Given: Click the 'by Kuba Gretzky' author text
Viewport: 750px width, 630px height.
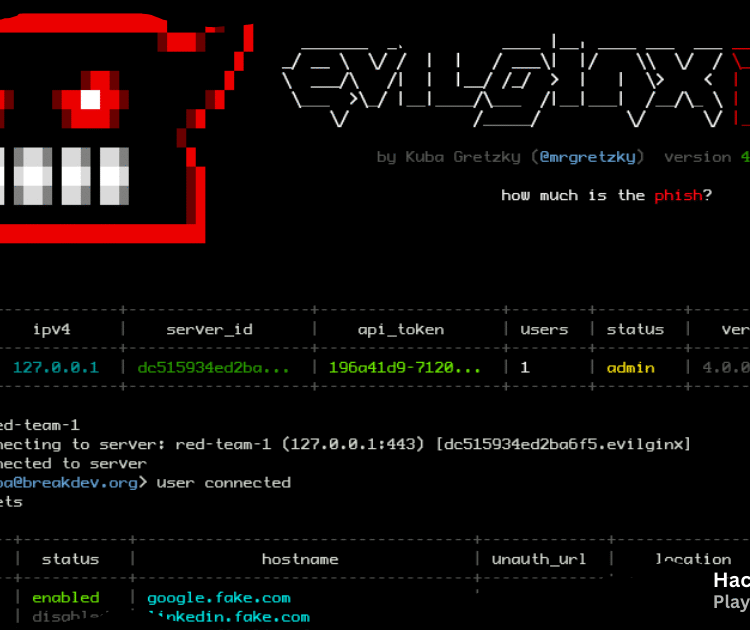Looking at the screenshot, I should pos(448,157).
